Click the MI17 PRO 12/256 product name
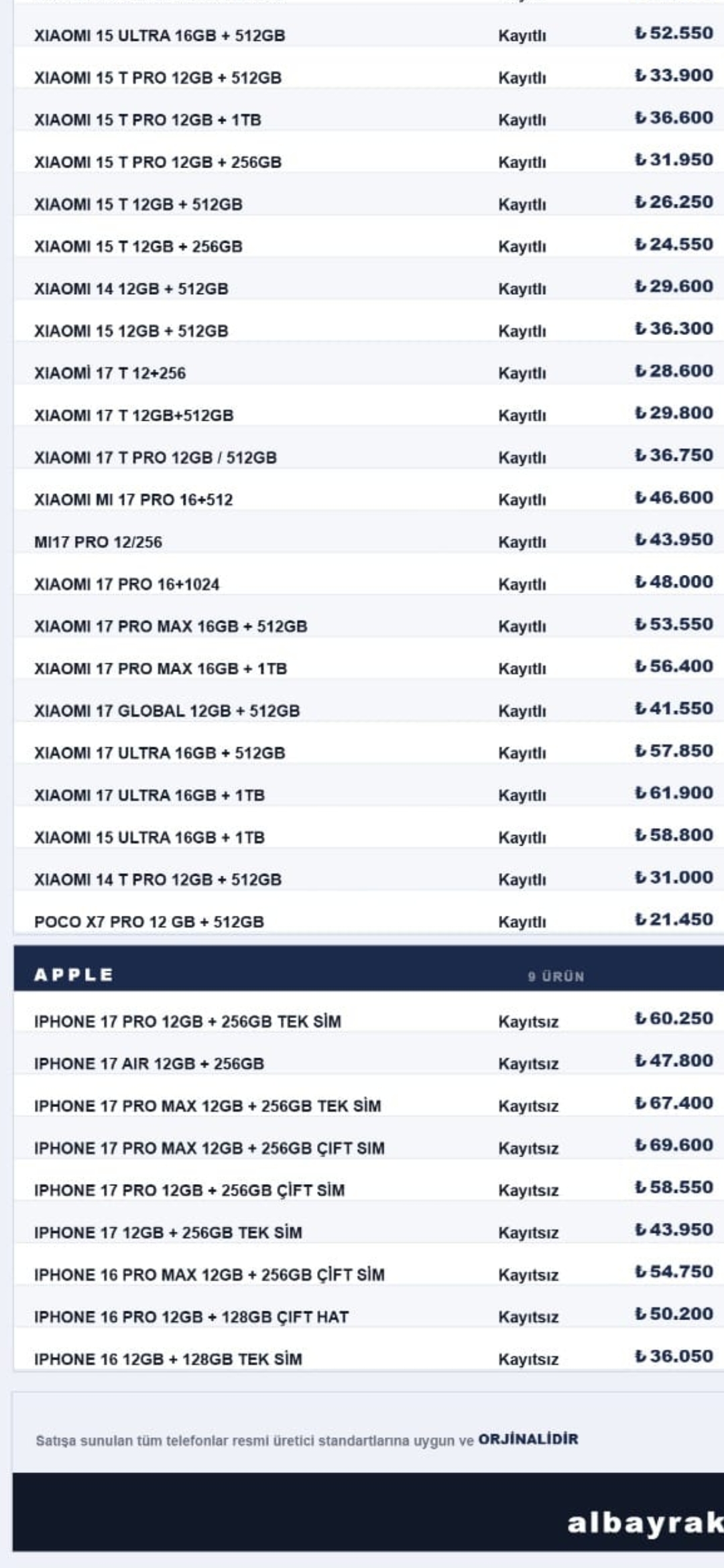724x1568 pixels. pyautogui.click(x=98, y=542)
